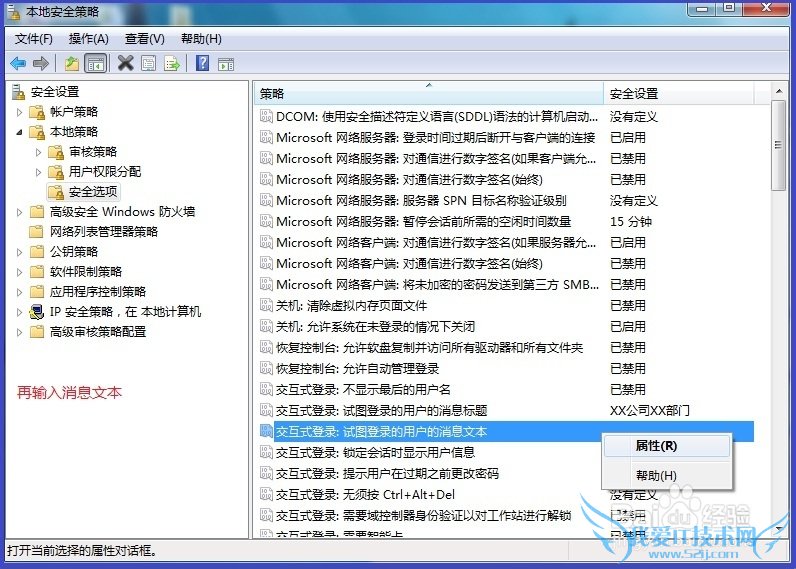The width and height of the screenshot is (796, 569).
Task: Click the 帐户策略 folder icon
Action: (38, 112)
